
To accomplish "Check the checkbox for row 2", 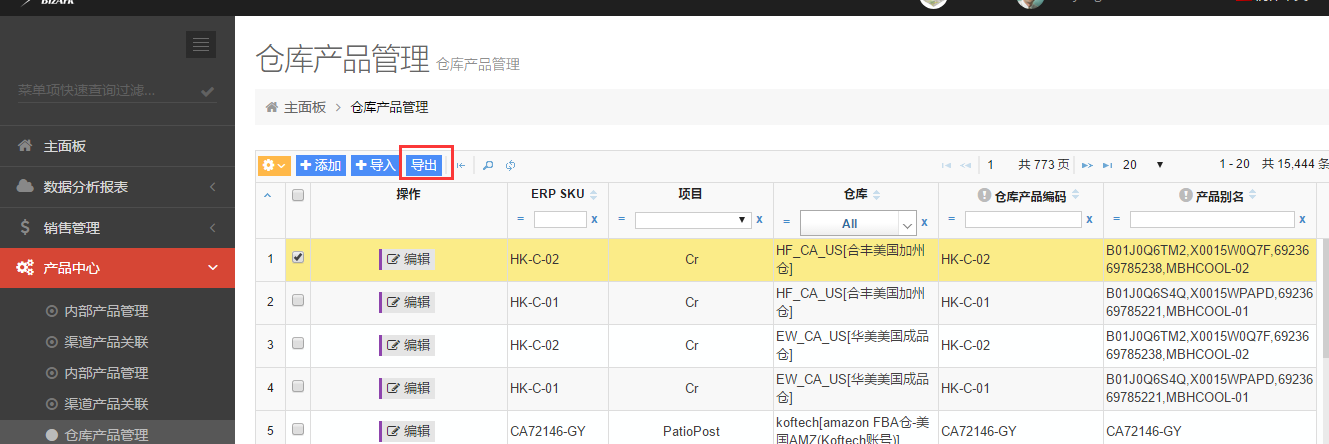I will click(297, 300).
